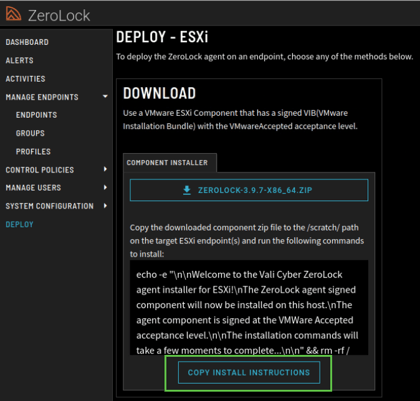420x401 pixels.
Task: Open the Dashboard page
Action: click(27, 42)
